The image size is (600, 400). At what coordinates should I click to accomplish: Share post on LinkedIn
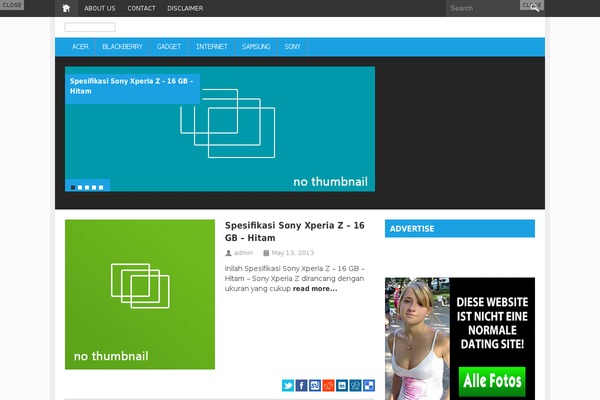click(342, 385)
